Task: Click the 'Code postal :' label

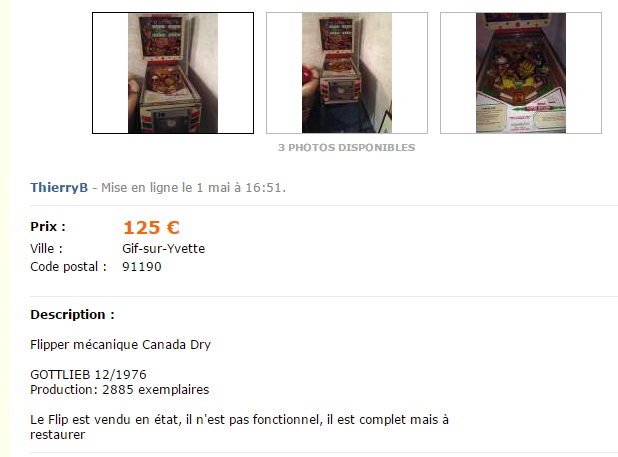Action: (69, 267)
